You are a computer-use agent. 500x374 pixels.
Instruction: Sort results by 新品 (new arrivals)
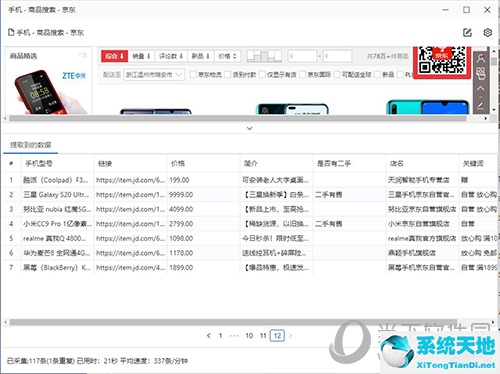coord(201,56)
